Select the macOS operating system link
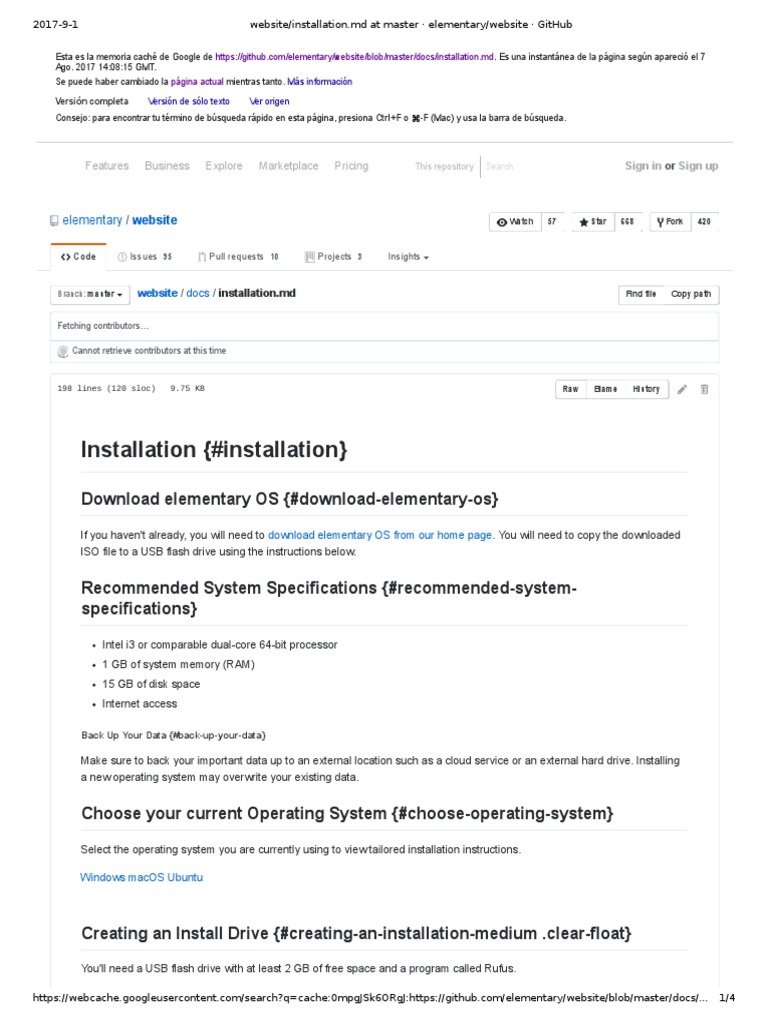The image size is (768, 1024). tap(146, 877)
